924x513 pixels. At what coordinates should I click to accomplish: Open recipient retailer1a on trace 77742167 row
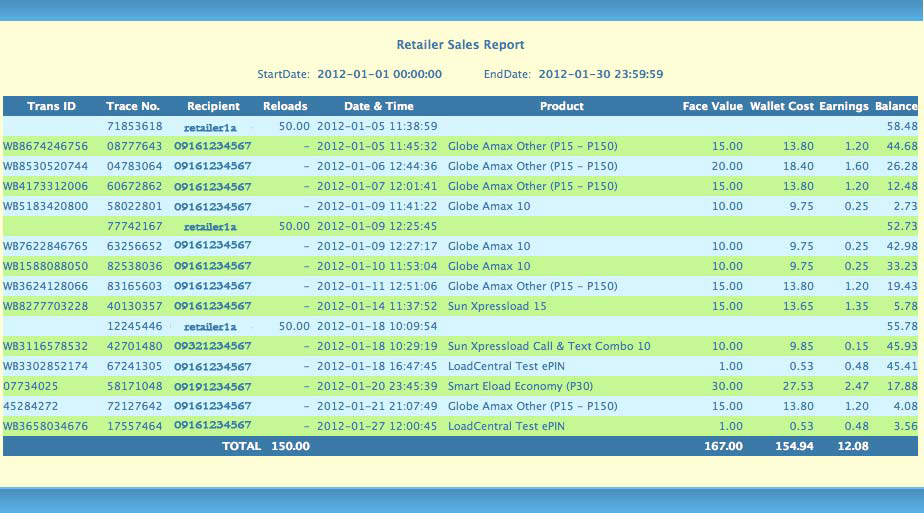pos(210,226)
